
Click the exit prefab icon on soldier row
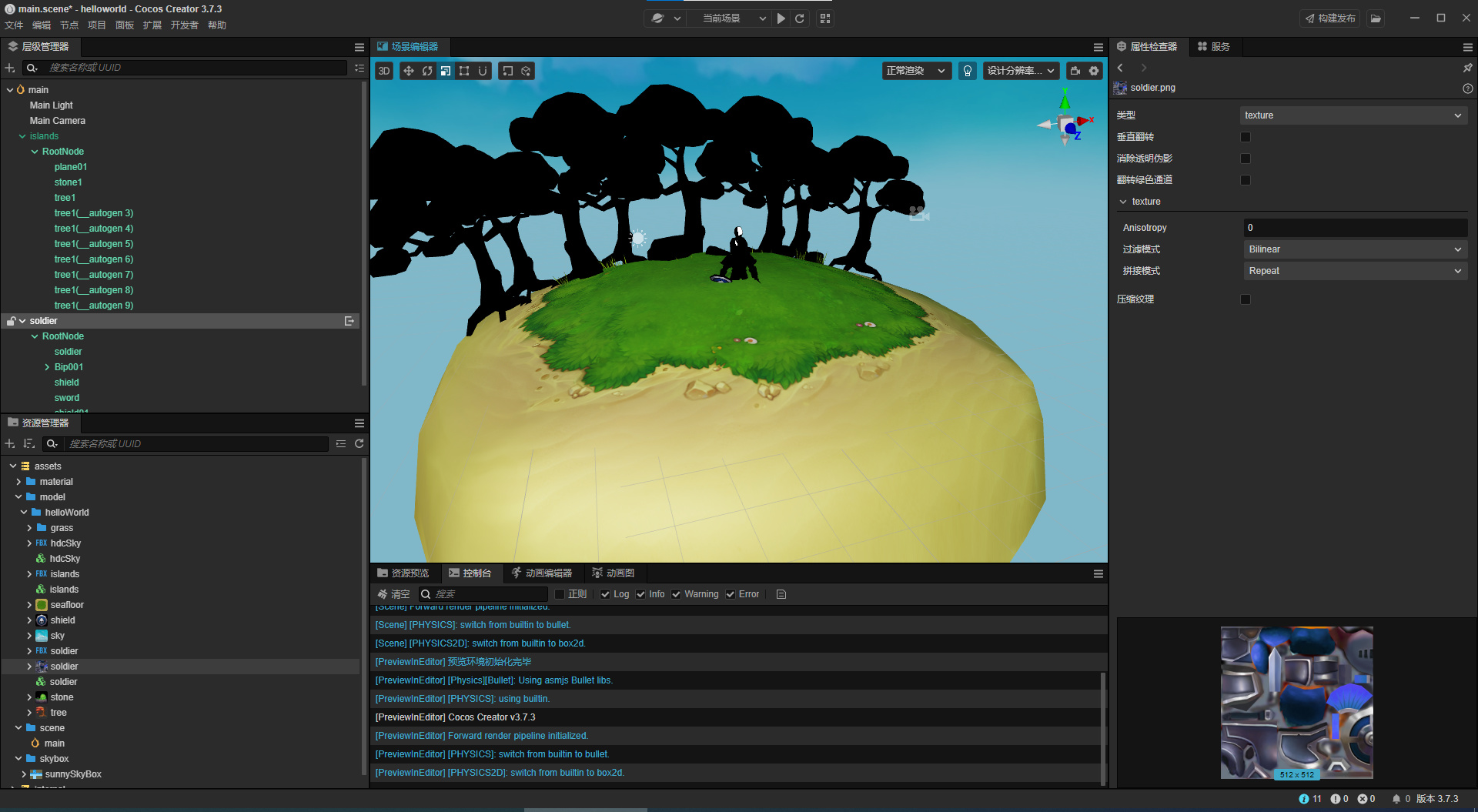[x=349, y=321]
